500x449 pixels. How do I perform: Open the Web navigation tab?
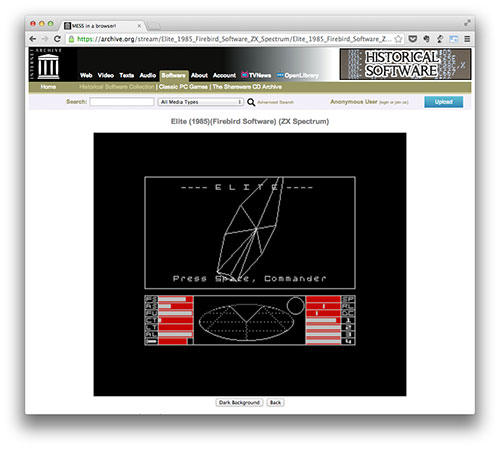pos(86,75)
